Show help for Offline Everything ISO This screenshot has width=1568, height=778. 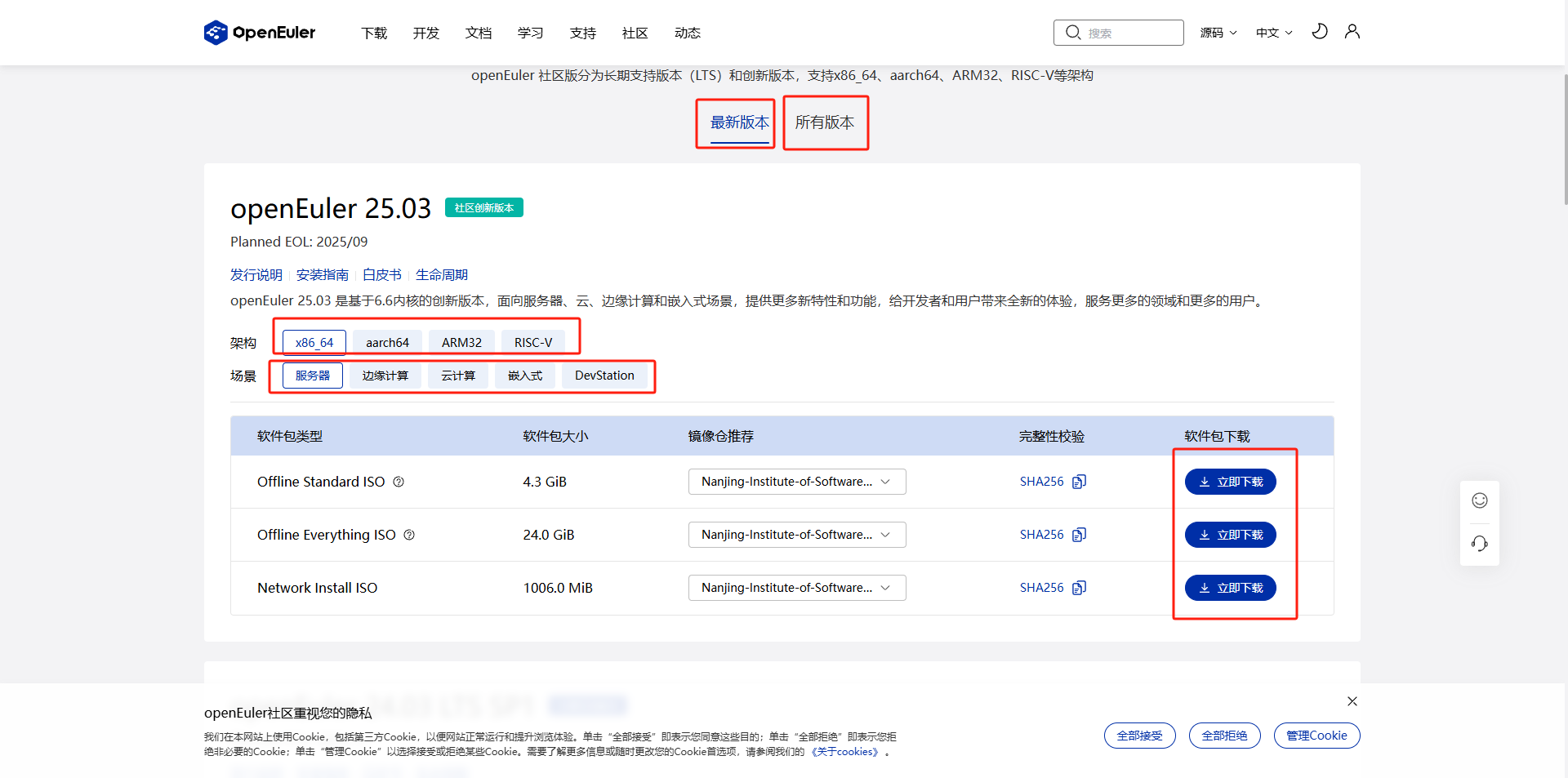409,535
